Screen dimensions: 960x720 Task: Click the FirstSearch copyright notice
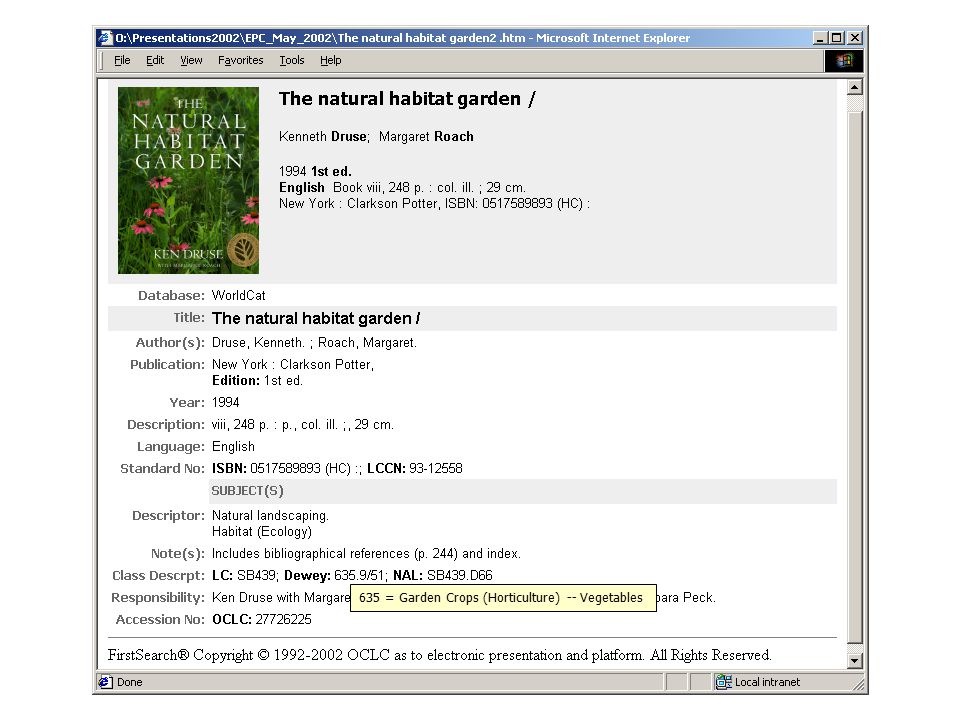[440, 655]
